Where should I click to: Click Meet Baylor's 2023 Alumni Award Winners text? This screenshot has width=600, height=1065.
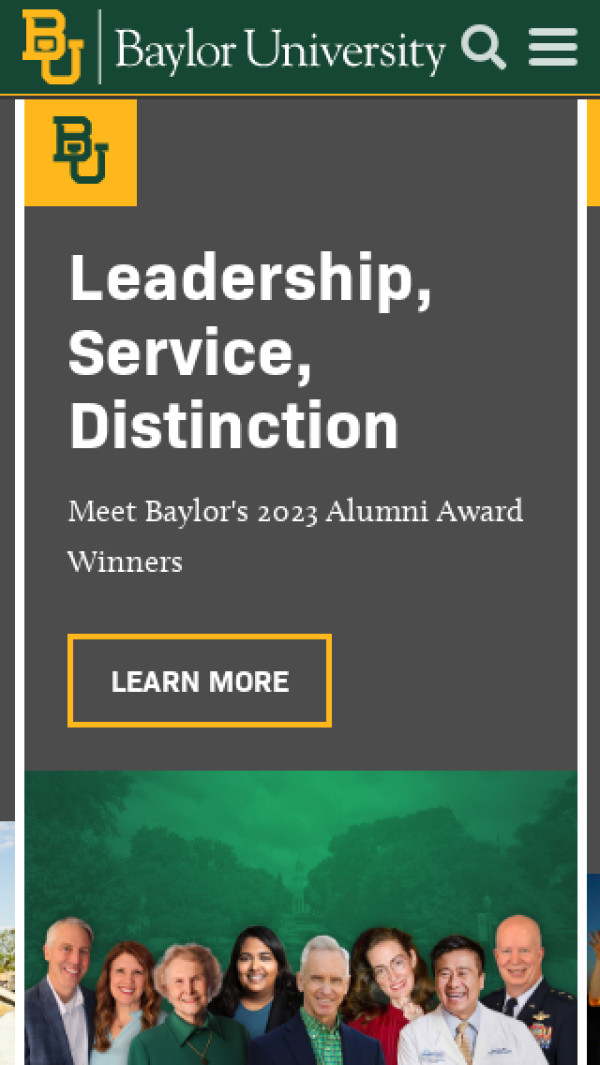[x=295, y=536]
